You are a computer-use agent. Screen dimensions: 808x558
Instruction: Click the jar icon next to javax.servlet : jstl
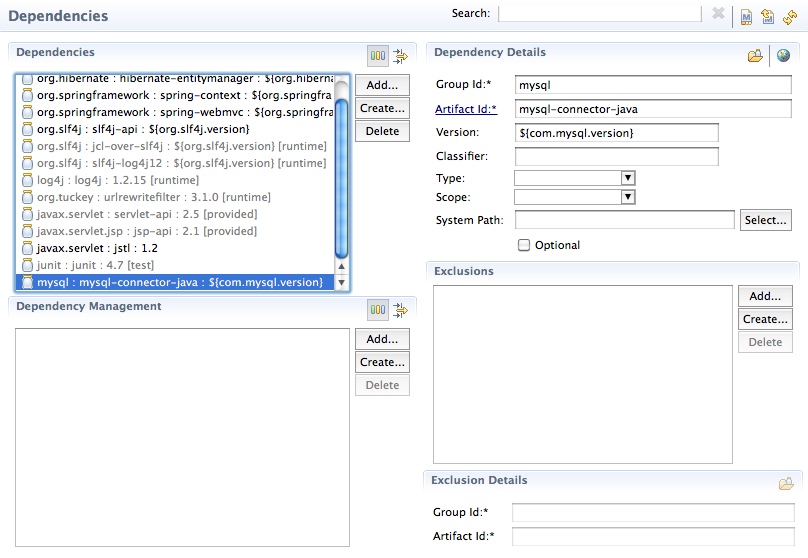[x=28, y=248]
